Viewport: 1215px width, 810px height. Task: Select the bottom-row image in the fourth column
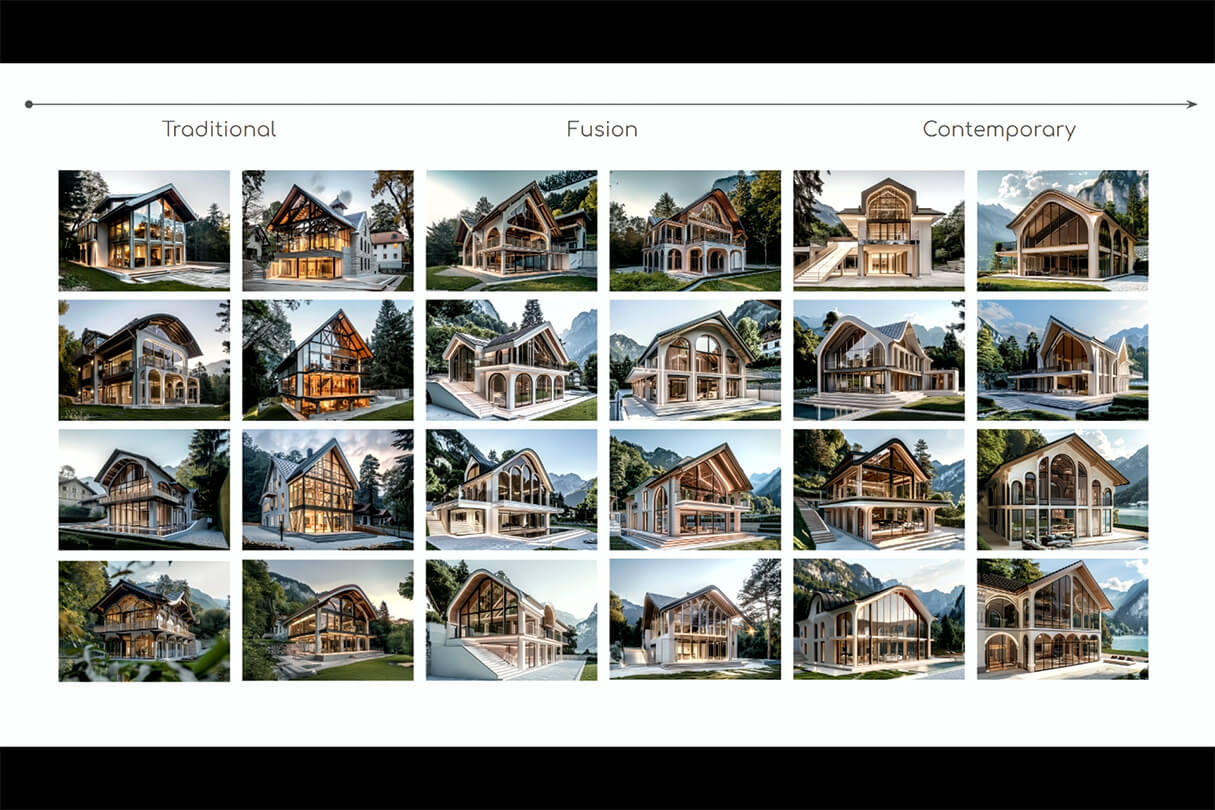695,620
